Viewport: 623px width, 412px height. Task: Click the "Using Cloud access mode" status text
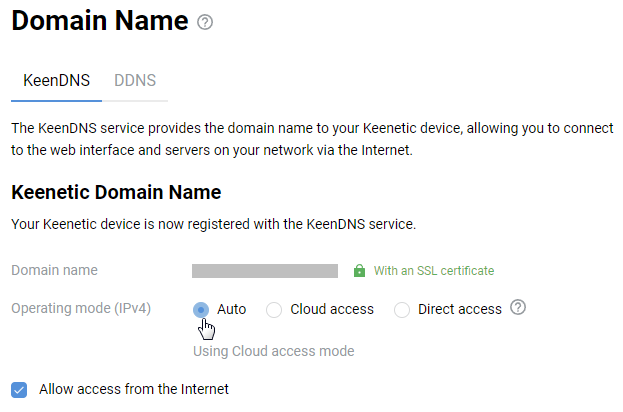click(x=273, y=351)
